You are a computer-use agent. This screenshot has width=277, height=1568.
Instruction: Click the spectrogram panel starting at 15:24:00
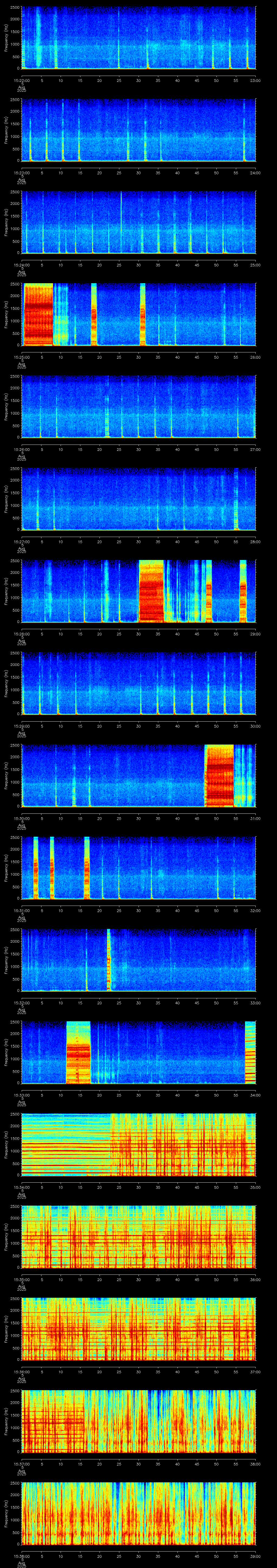[x=138, y=222]
